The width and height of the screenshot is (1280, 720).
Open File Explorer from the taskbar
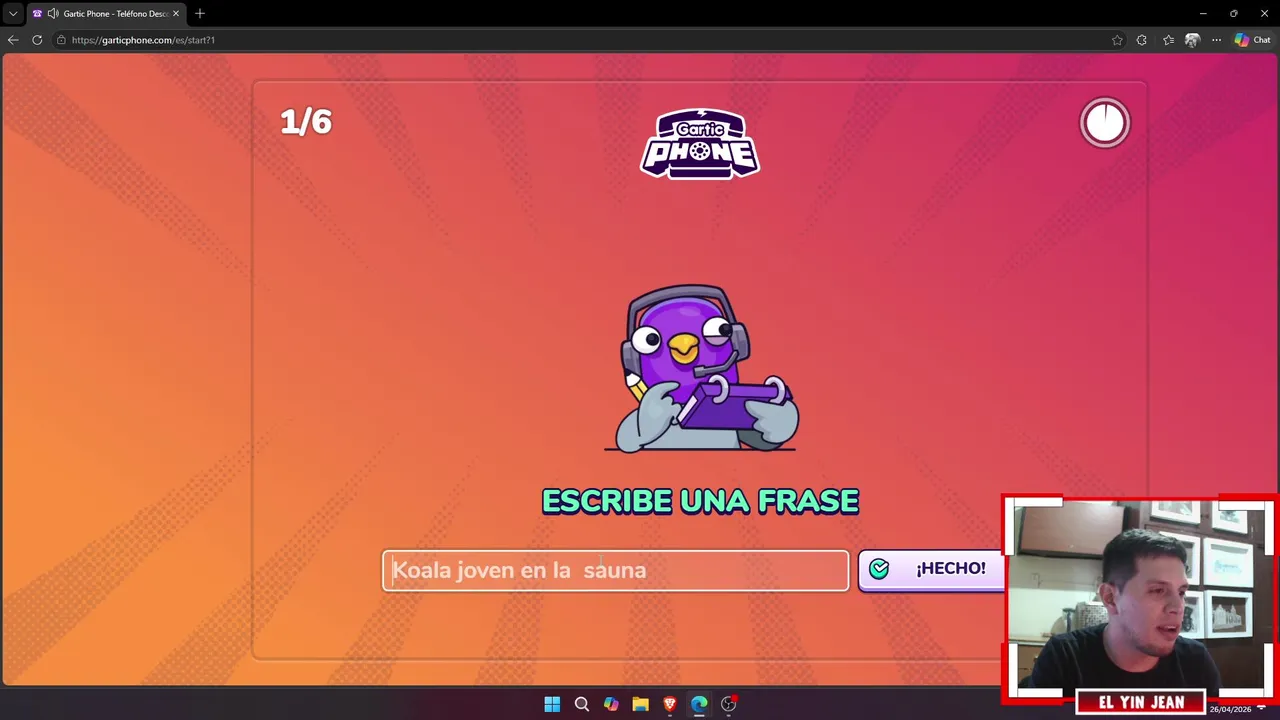[x=640, y=704]
